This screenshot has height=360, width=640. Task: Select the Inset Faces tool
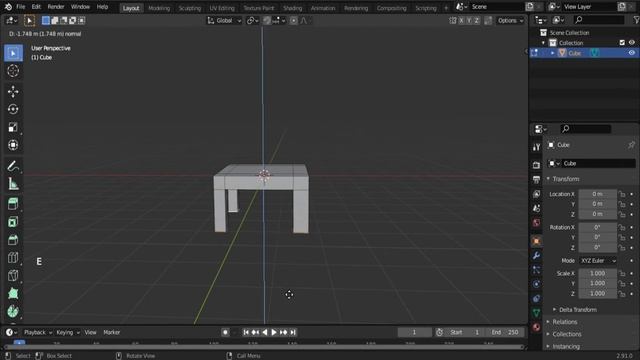pos(13,222)
